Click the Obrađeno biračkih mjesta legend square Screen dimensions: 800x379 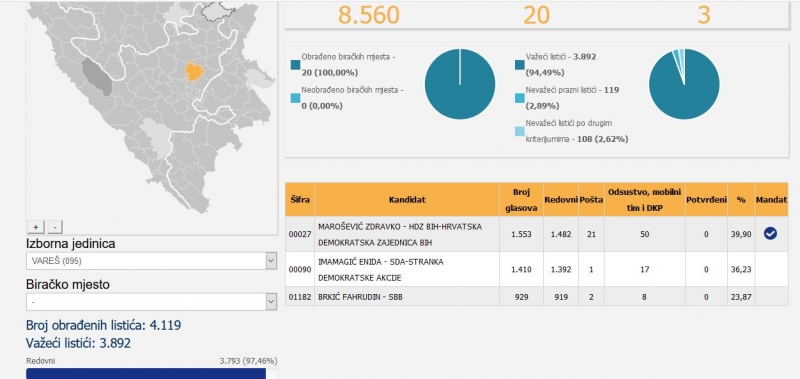(295, 65)
